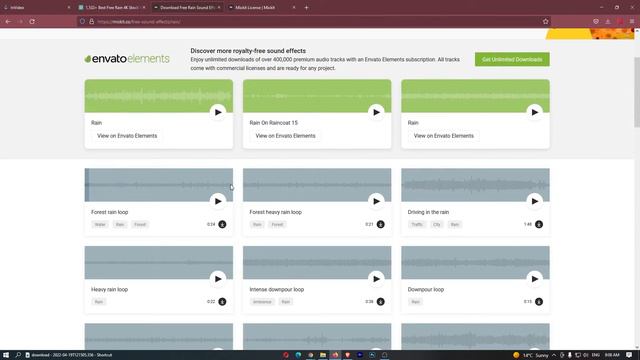The width and height of the screenshot is (640, 360).
Task: View the first Rain track on Envato Elements
Action: point(127,136)
